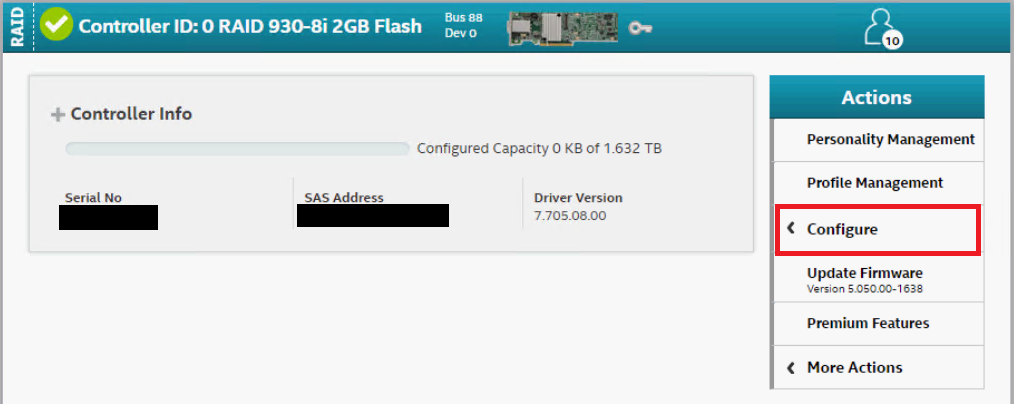This screenshot has height=404, width=1014.
Task: Click the vertical RAID tab label
Action: pyautogui.click(x=17, y=26)
